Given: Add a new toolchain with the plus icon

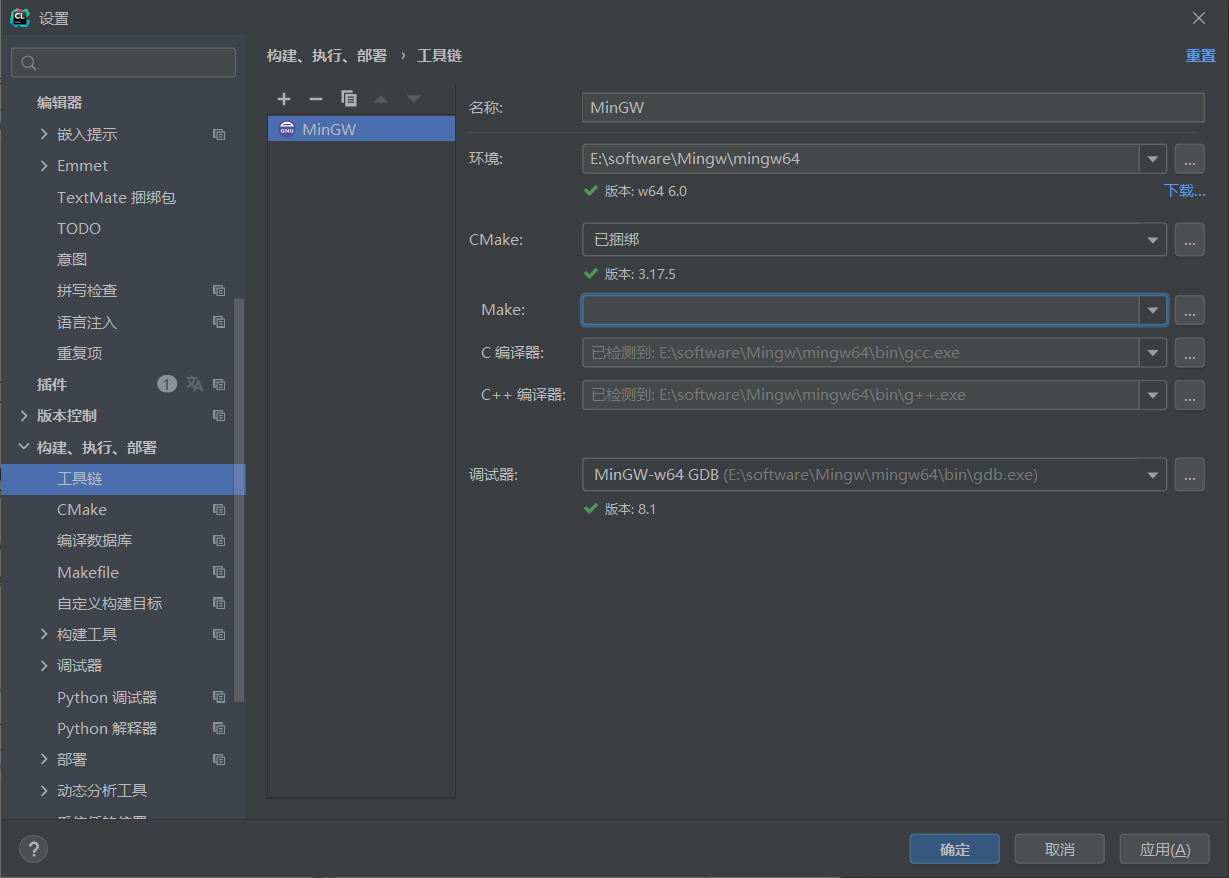Looking at the screenshot, I should [x=284, y=98].
